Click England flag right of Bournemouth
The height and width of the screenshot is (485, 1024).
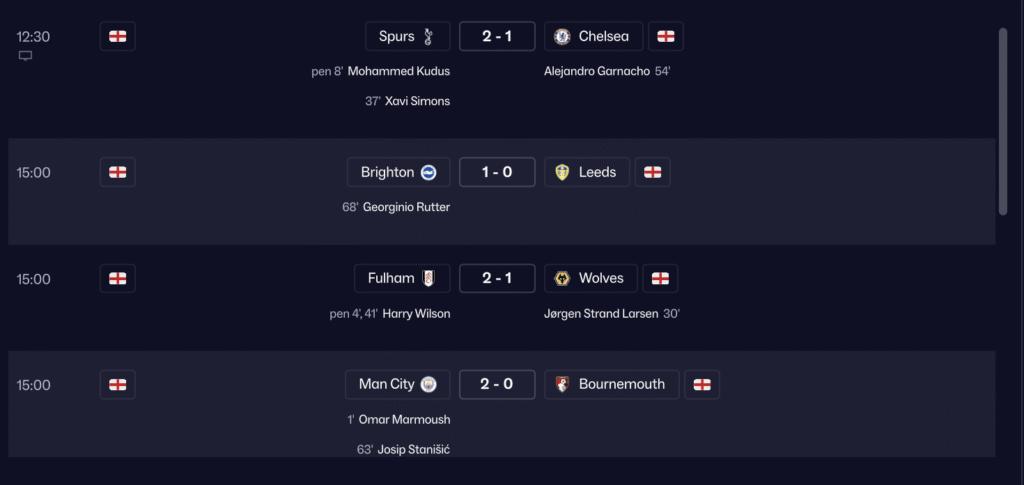click(702, 384)
